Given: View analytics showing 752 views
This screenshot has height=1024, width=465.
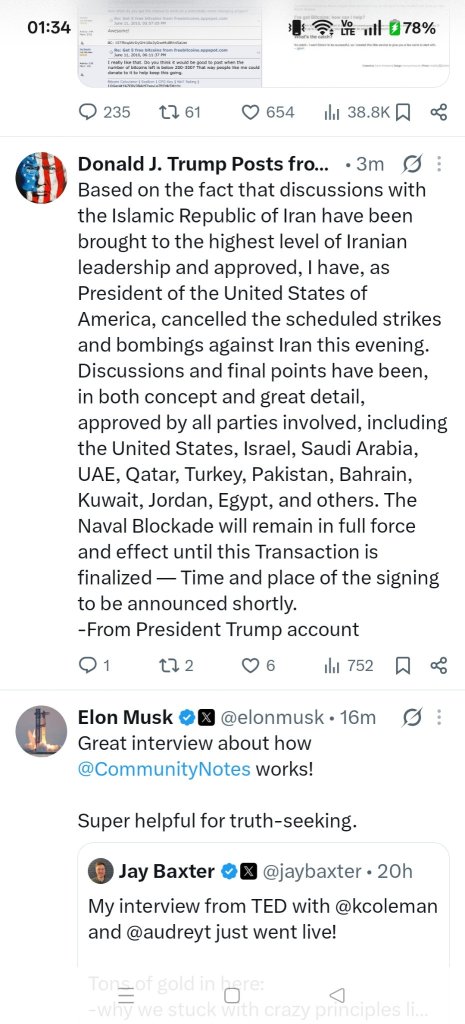Looking at the screenshot, I should point(349,665).
